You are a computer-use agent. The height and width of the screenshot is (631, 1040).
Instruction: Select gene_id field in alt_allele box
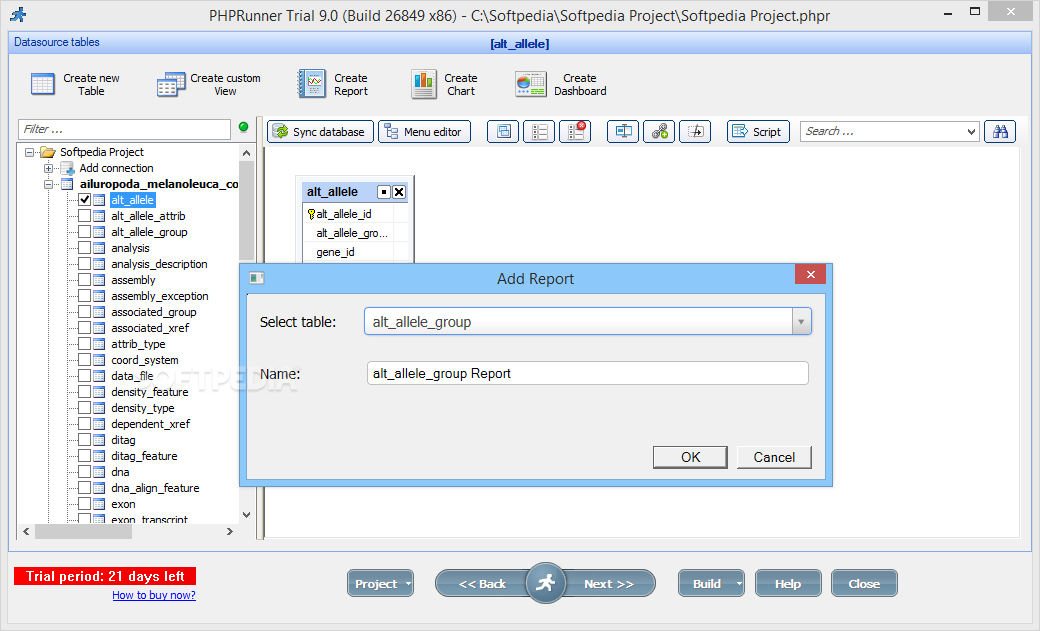pos(336,252)
